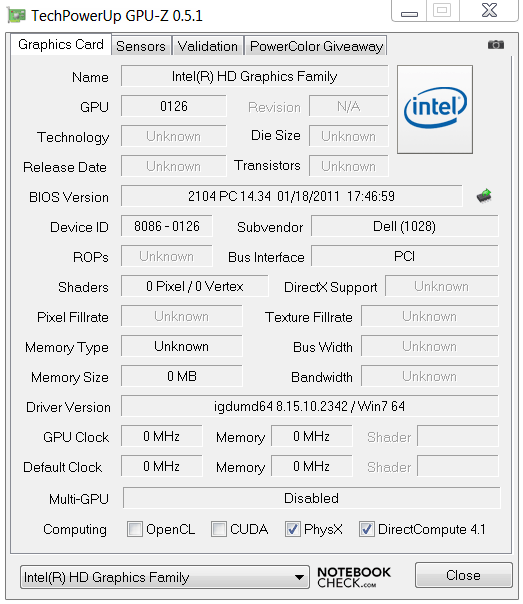Open the PowerColor Giveaway tab
The image size is (523, 604).
click(x=316, y=46)
